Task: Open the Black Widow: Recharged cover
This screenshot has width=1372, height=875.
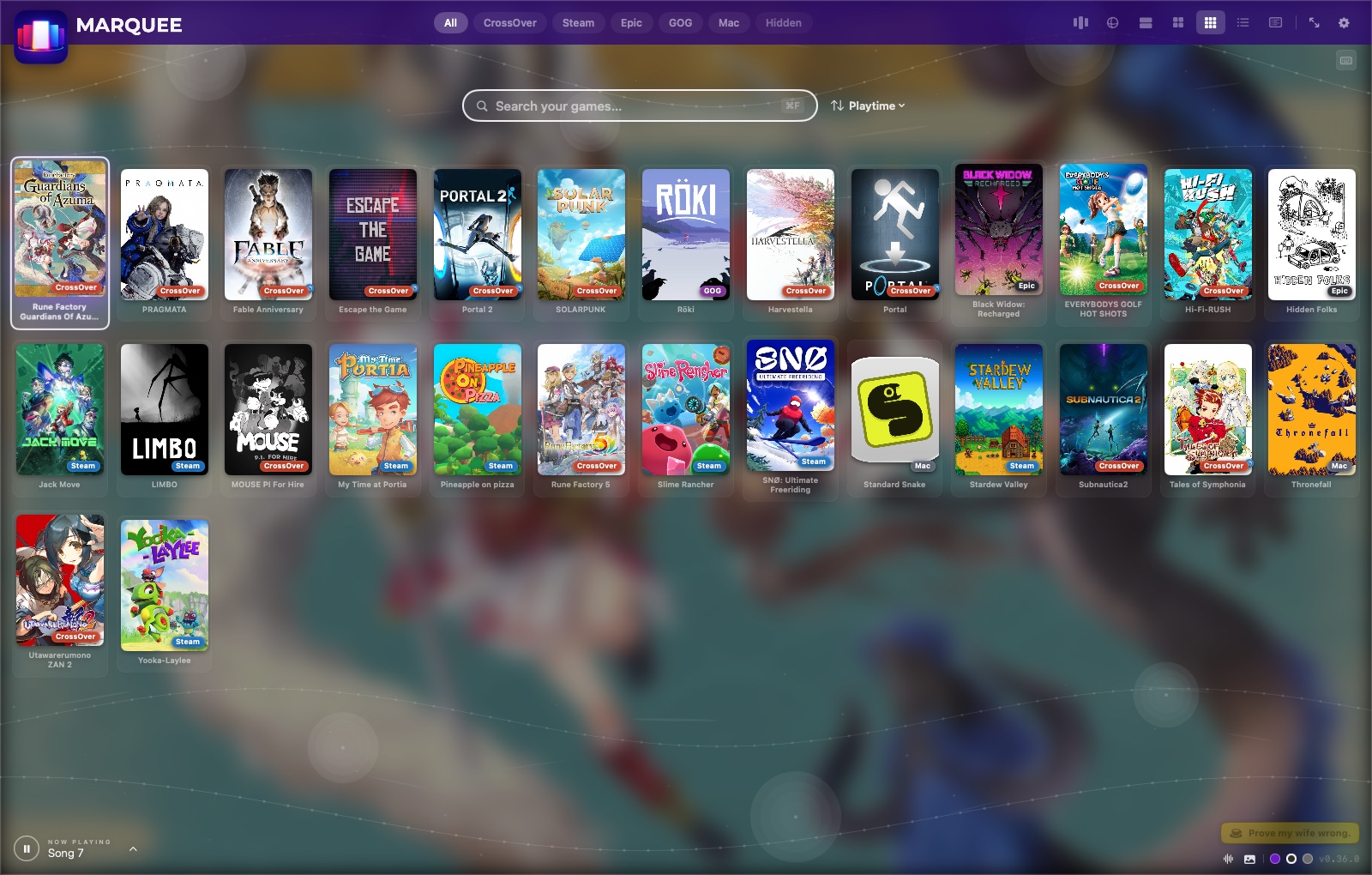Action: [x=999, y=230]
